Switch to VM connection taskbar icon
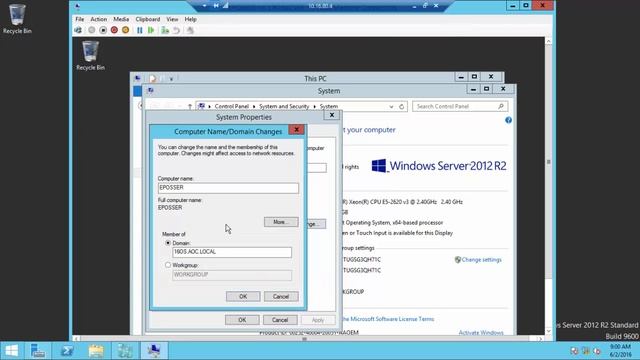This screenshot has height=360, width=640. (x=154, y=351)
